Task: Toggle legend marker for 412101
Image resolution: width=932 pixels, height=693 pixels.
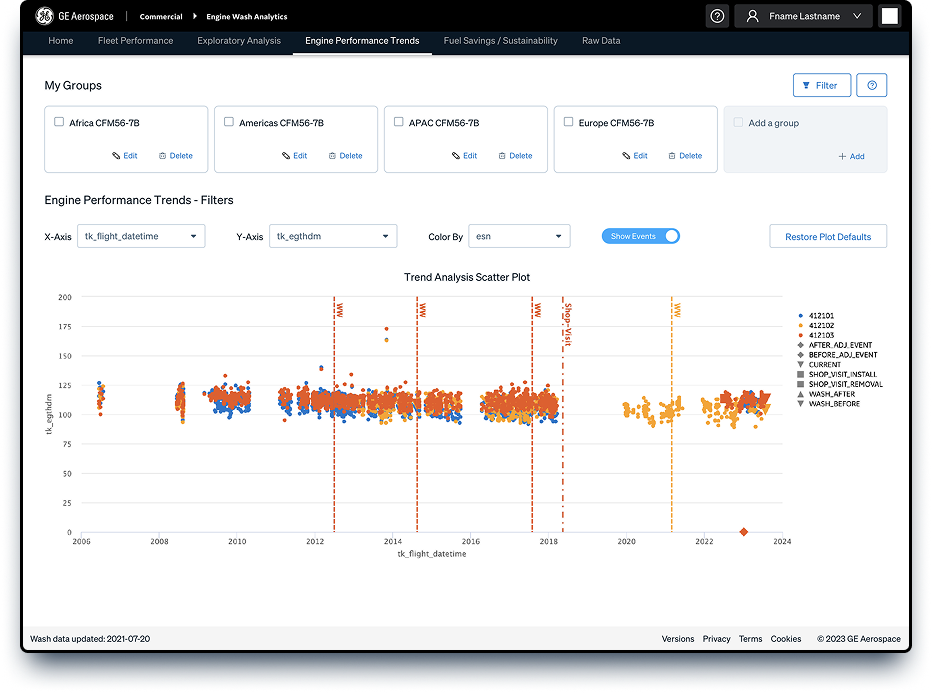Action: [x=801, y=316]
